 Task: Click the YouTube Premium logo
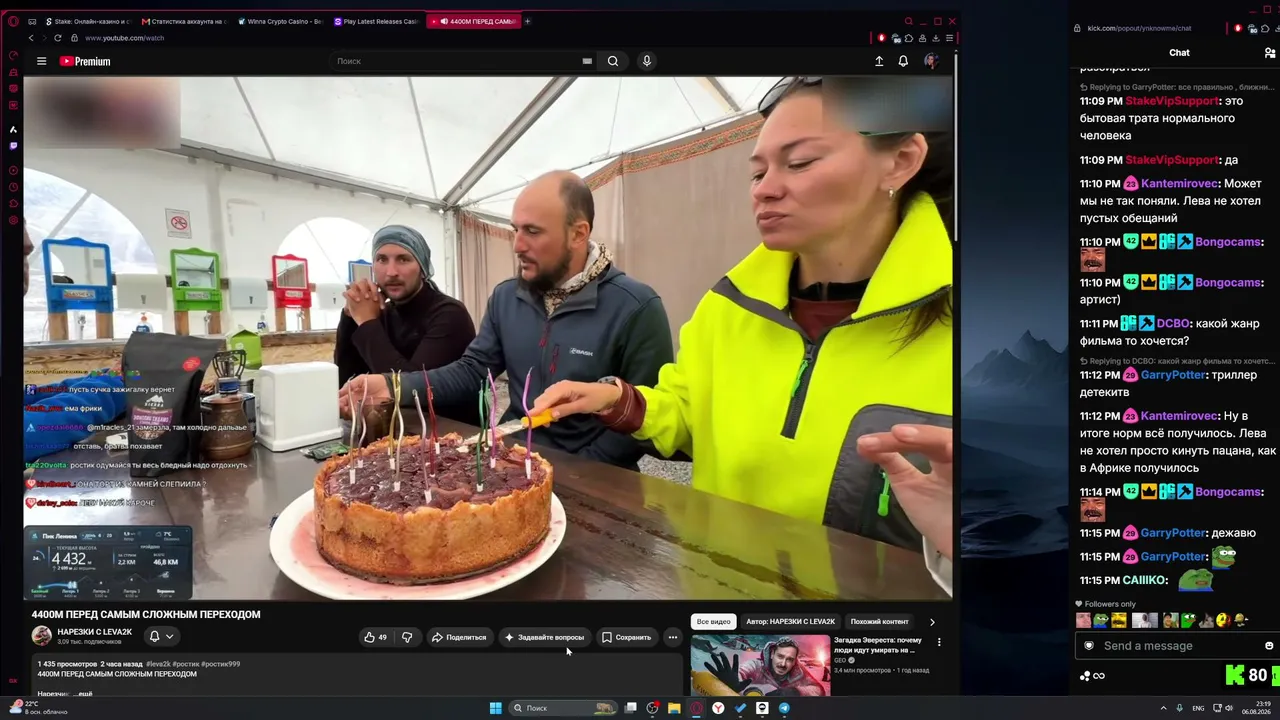click(x=85, y=61)
